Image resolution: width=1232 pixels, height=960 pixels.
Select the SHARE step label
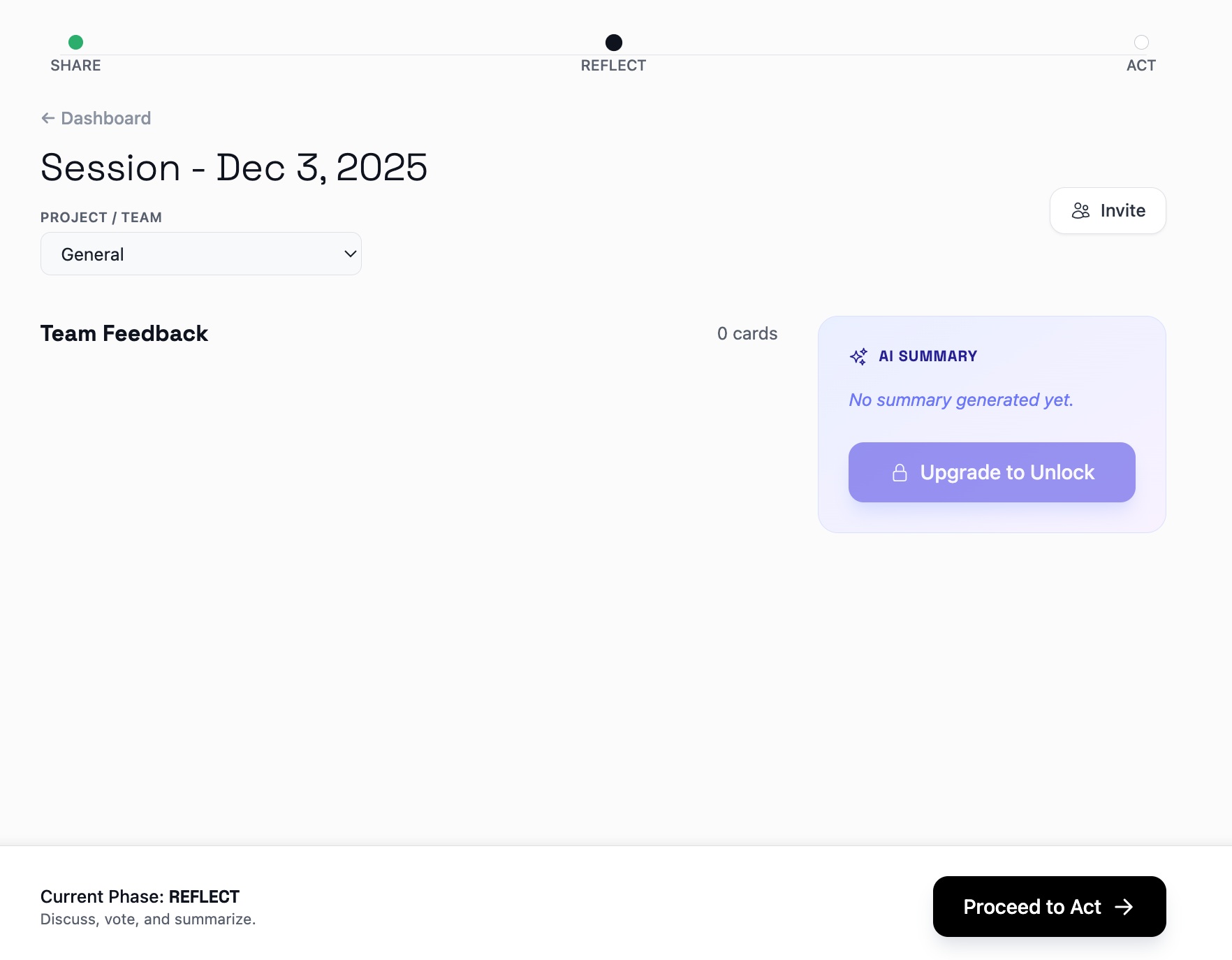75,66
